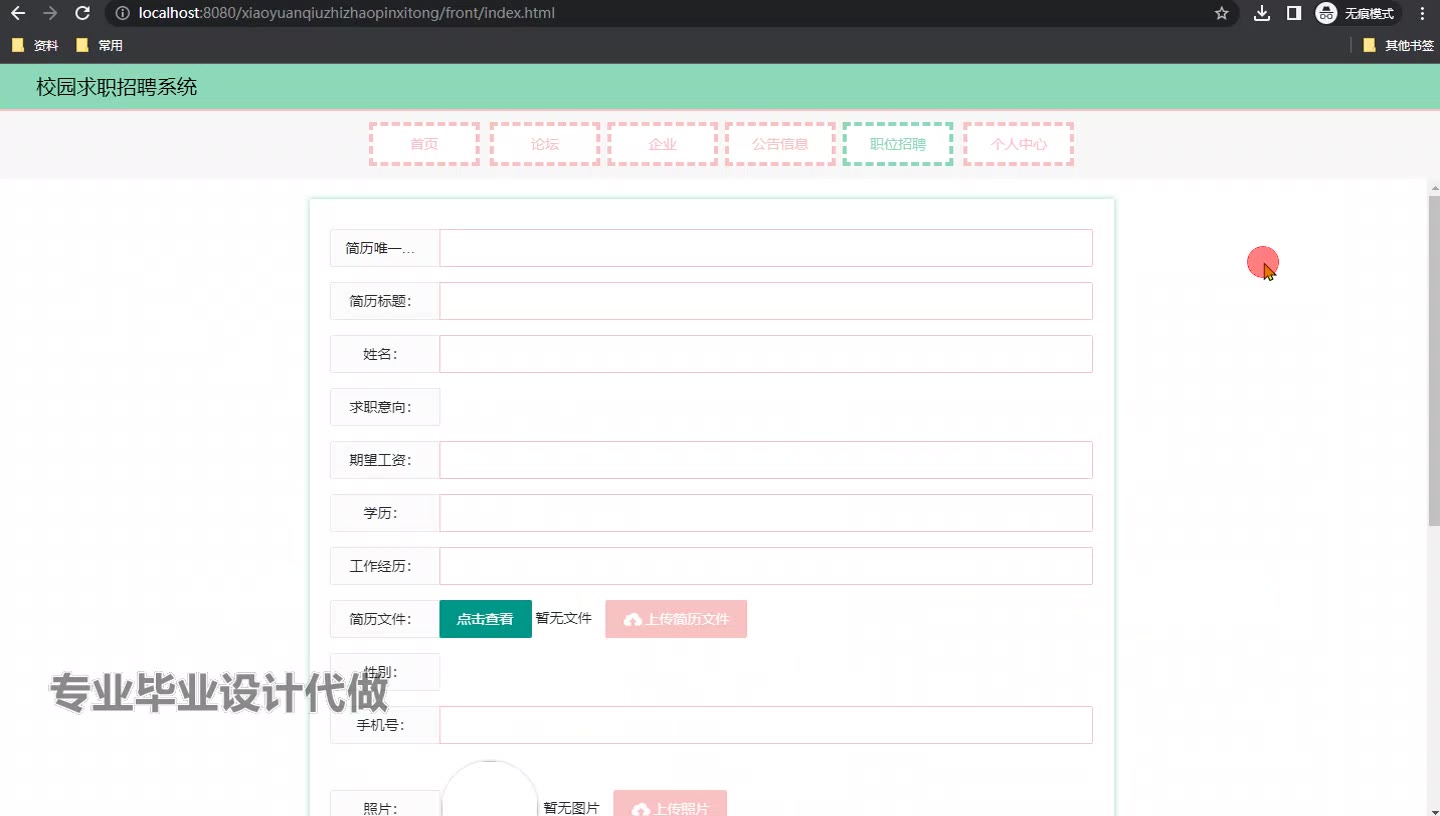The image size is (1440, 816).
Task: Toggle the browser side panel icon
Action: 1293,13
